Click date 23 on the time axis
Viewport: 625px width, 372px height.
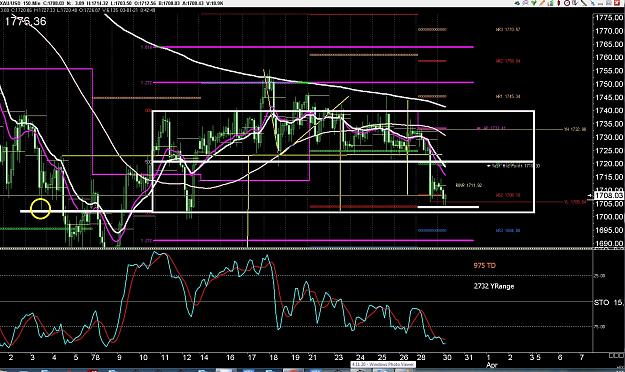pos(338,357)
